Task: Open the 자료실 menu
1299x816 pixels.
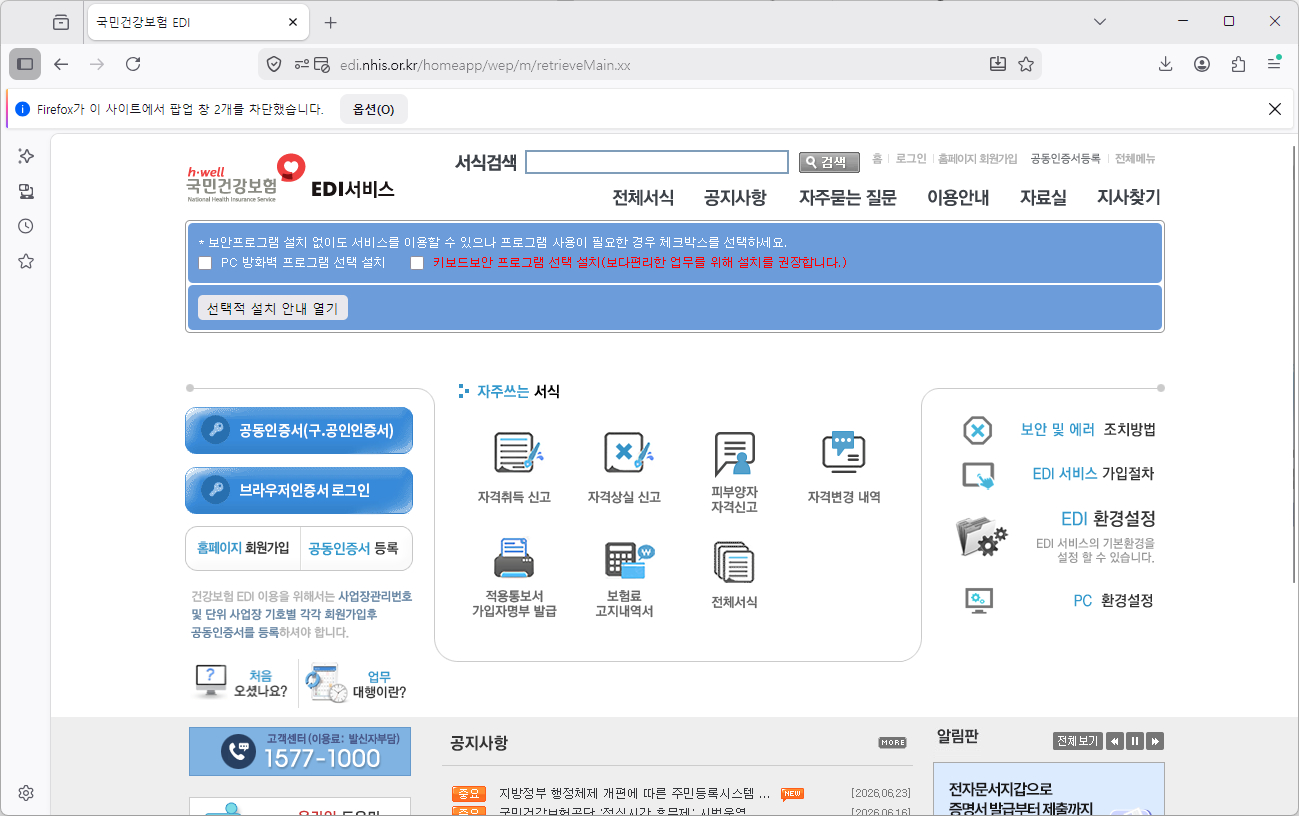Action: (x=1043, y=197)
